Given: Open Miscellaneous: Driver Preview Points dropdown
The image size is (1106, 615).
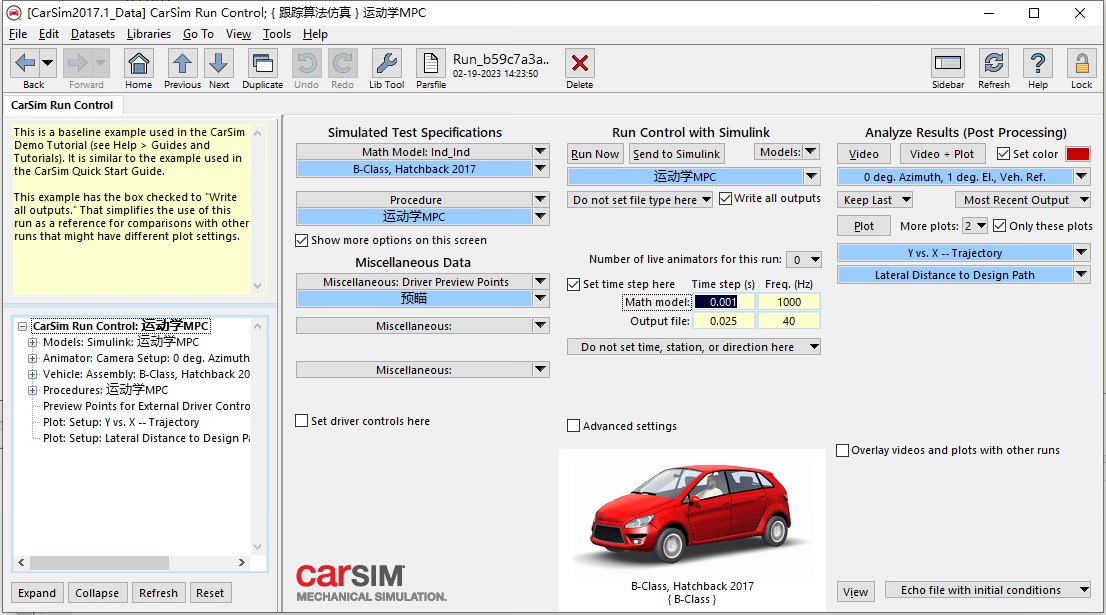Looking at the screenshot, I should 540,281.
